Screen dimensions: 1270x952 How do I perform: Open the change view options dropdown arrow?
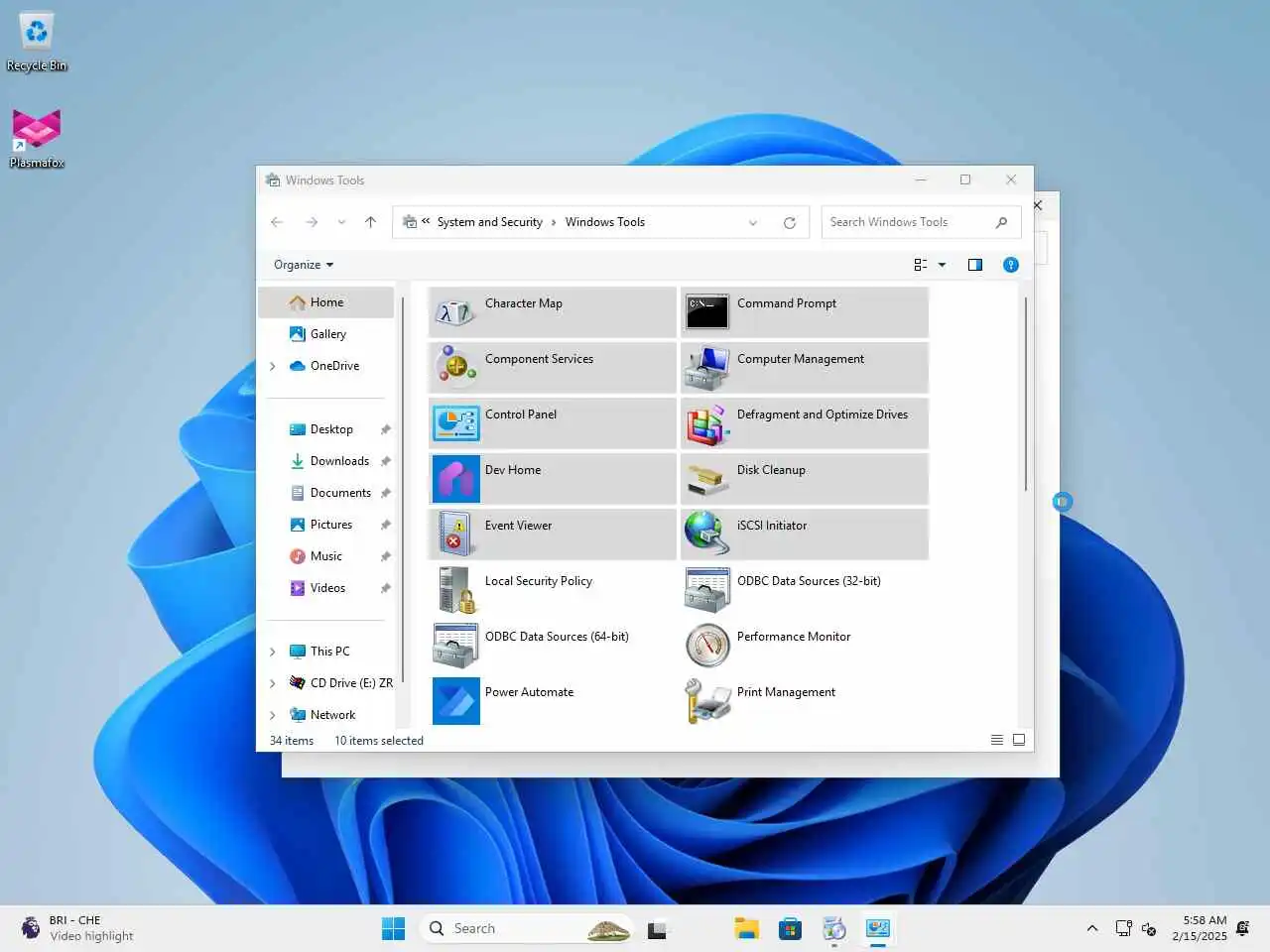click(942, 265)
